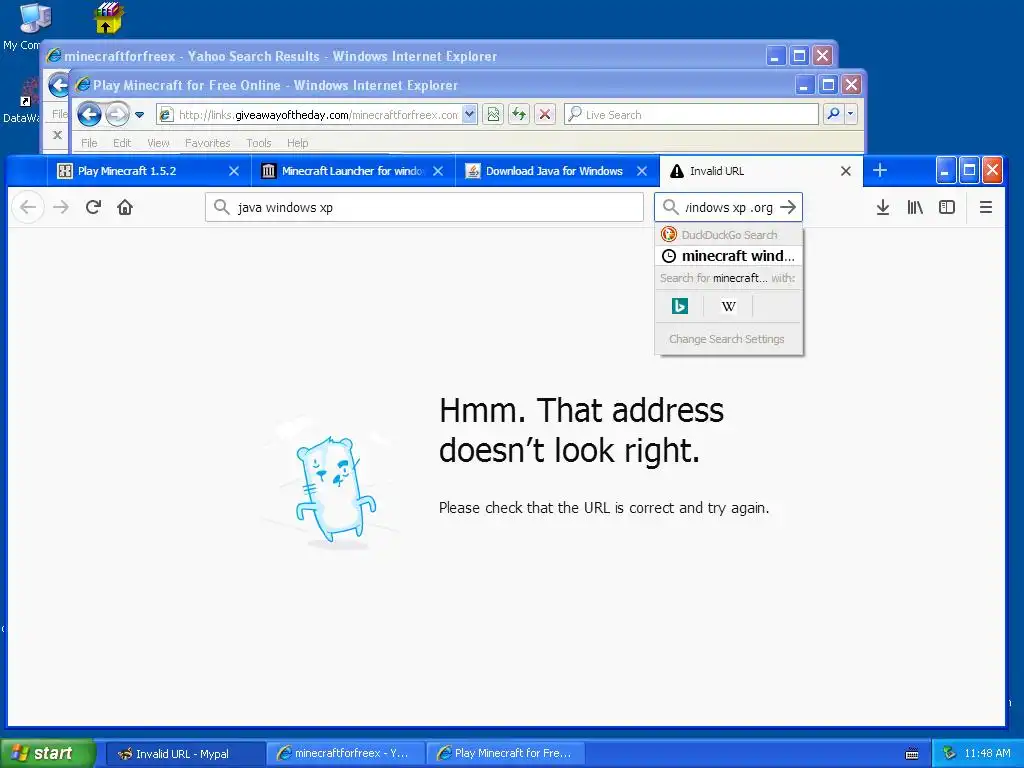
Task: Minimize the Mypal browser window
Action: pyautogui.click(x=945, y=170)
